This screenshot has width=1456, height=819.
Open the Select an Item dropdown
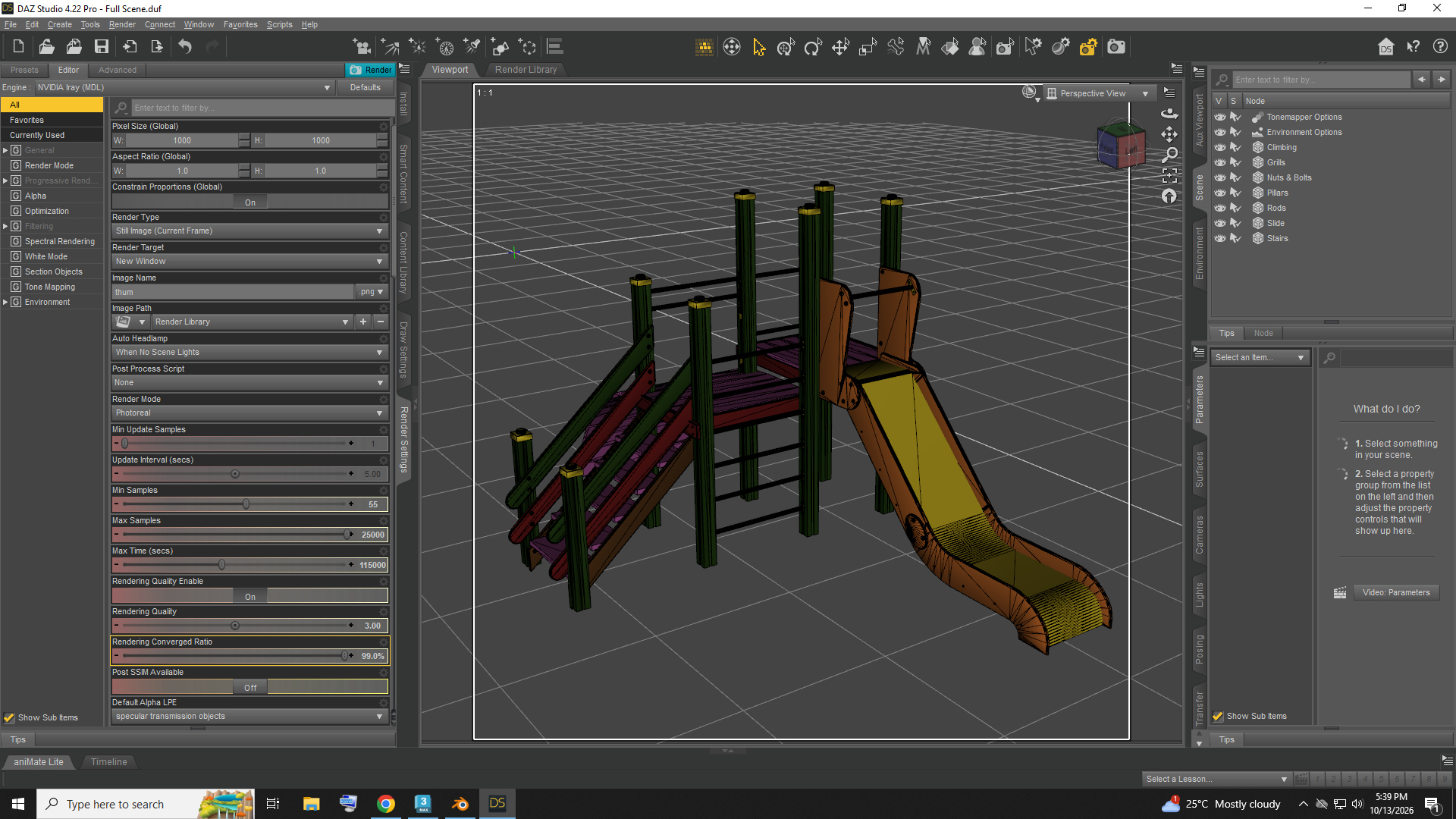pos(1260,357)
